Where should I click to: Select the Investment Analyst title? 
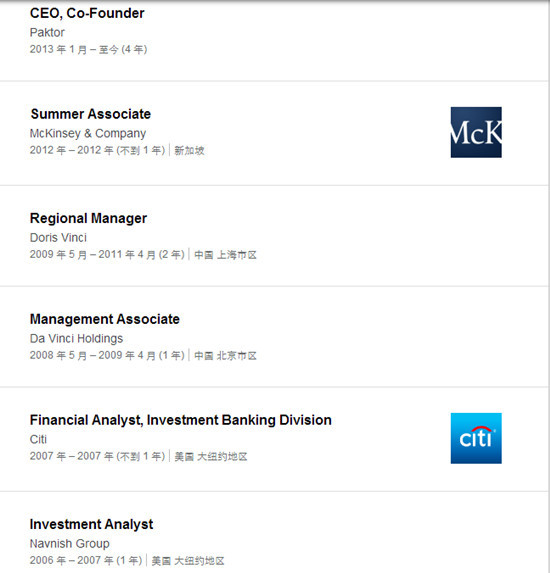click(91, 524)
